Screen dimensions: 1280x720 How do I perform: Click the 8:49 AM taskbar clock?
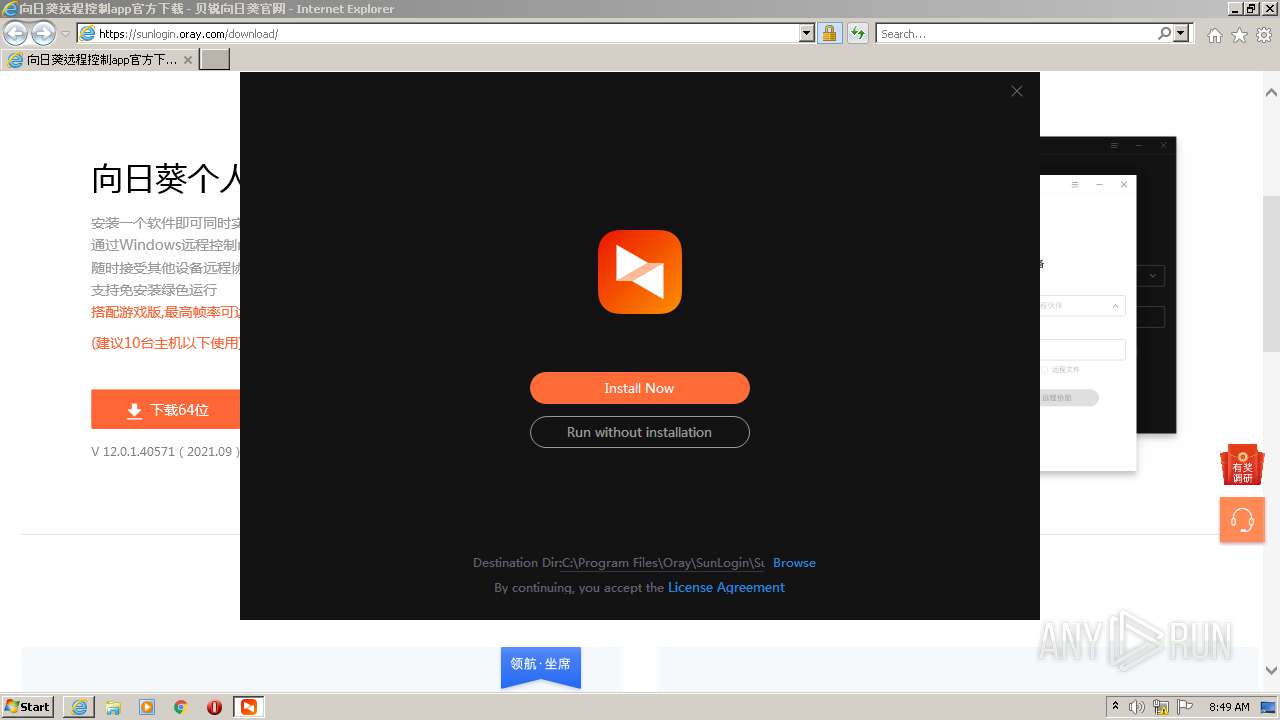point(1229,707)
